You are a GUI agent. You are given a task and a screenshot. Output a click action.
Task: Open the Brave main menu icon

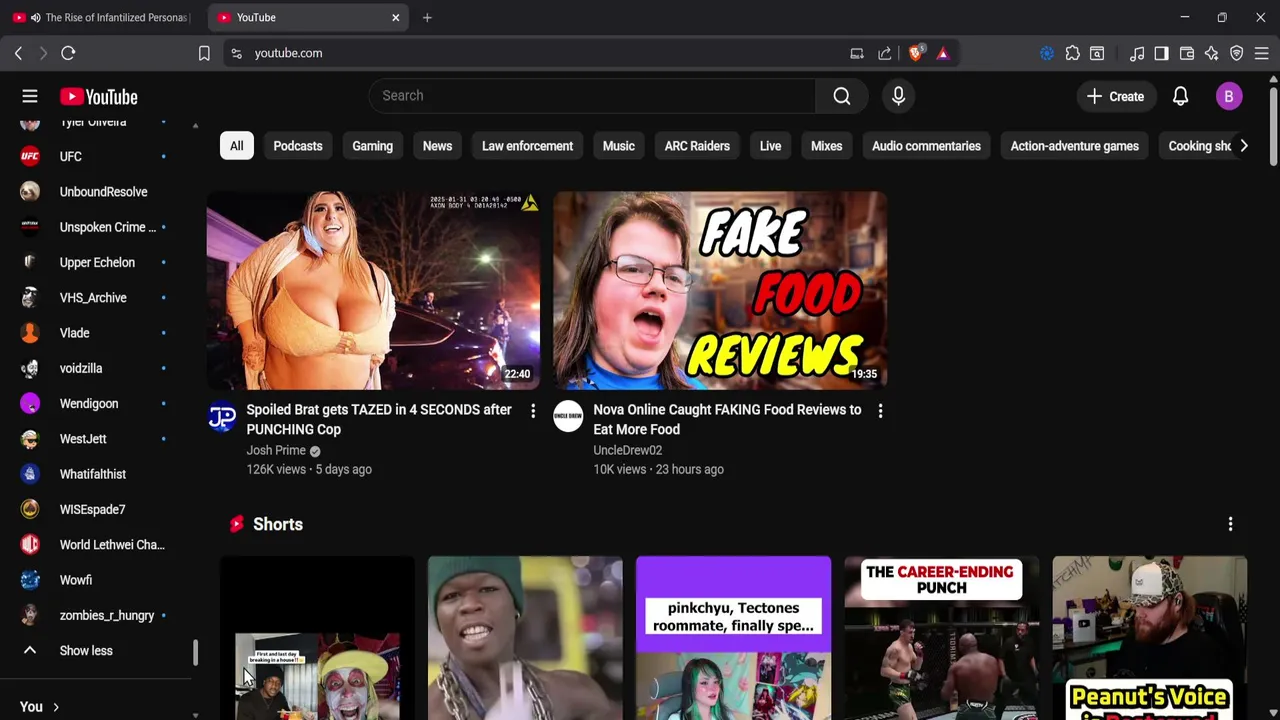coord(1262,53)
